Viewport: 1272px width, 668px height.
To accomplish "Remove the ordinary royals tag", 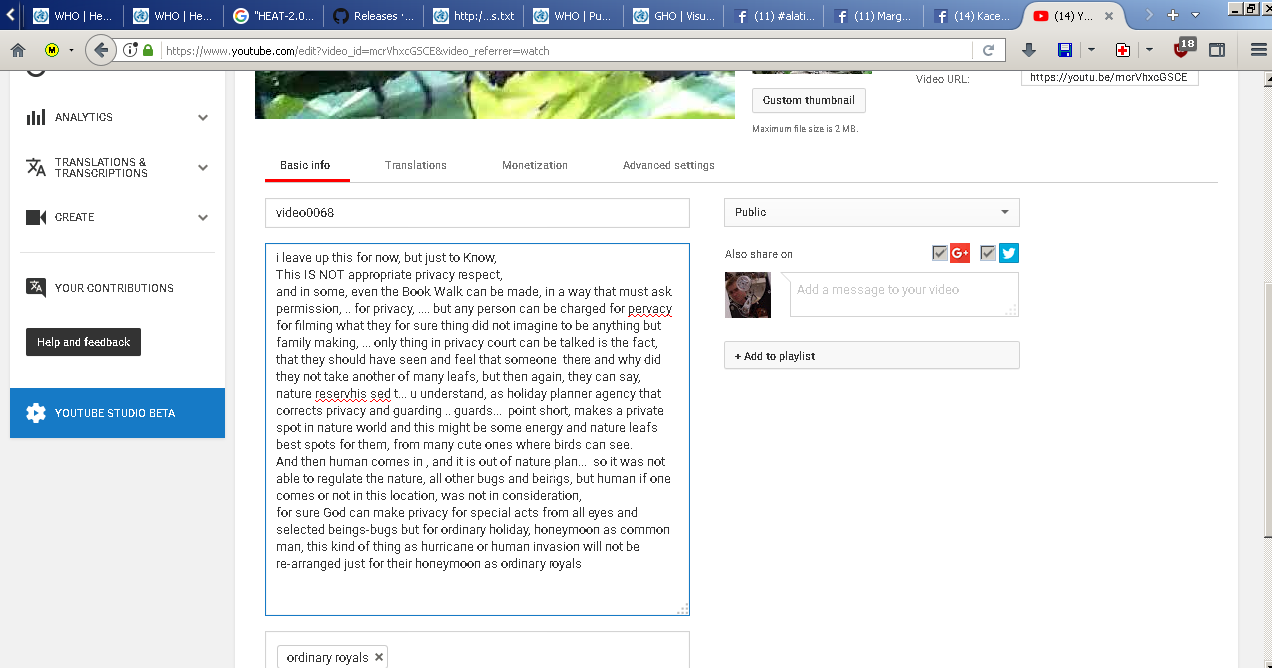I will (x=379, y=657).
